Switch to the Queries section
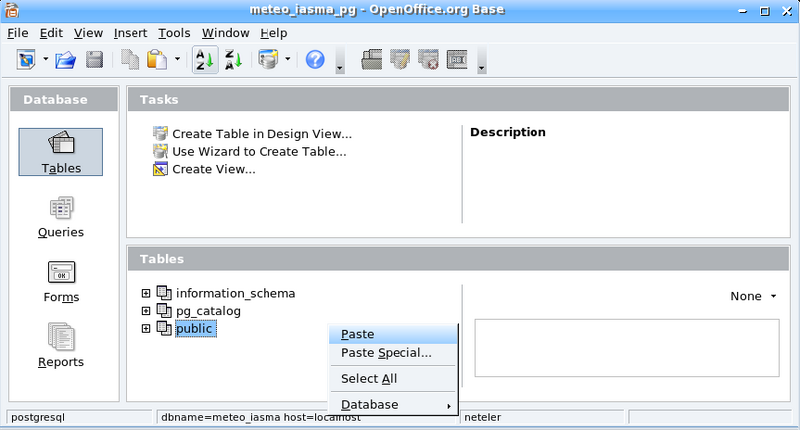Image resolution: width=800 pixels, height=430 pixels. [61, 216]
